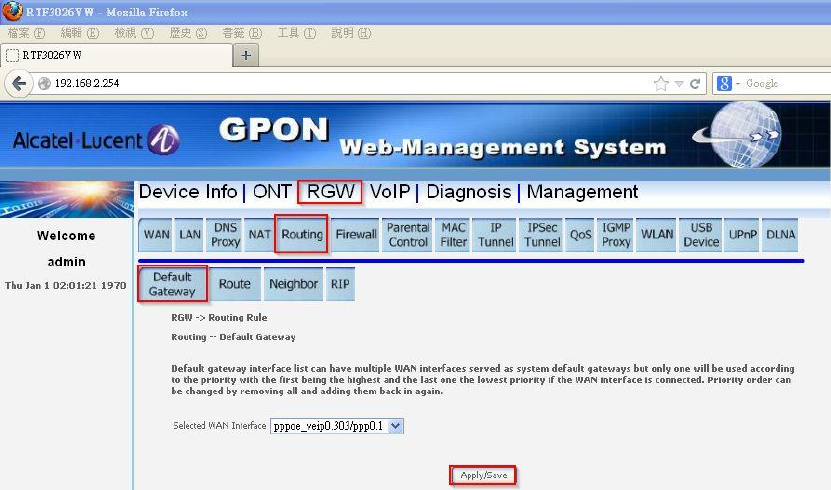831x490 pixels.
Task: Open a new tab with plus button
Action: [x=246, y=55]
